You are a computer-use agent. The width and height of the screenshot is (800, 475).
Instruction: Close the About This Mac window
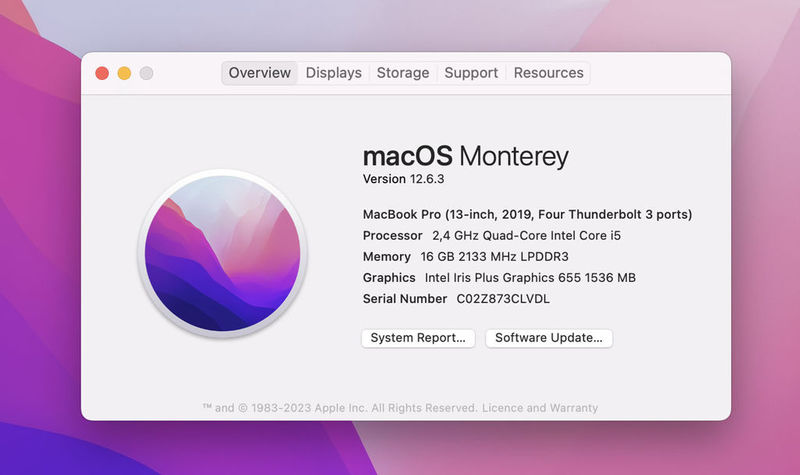point(102,73)
